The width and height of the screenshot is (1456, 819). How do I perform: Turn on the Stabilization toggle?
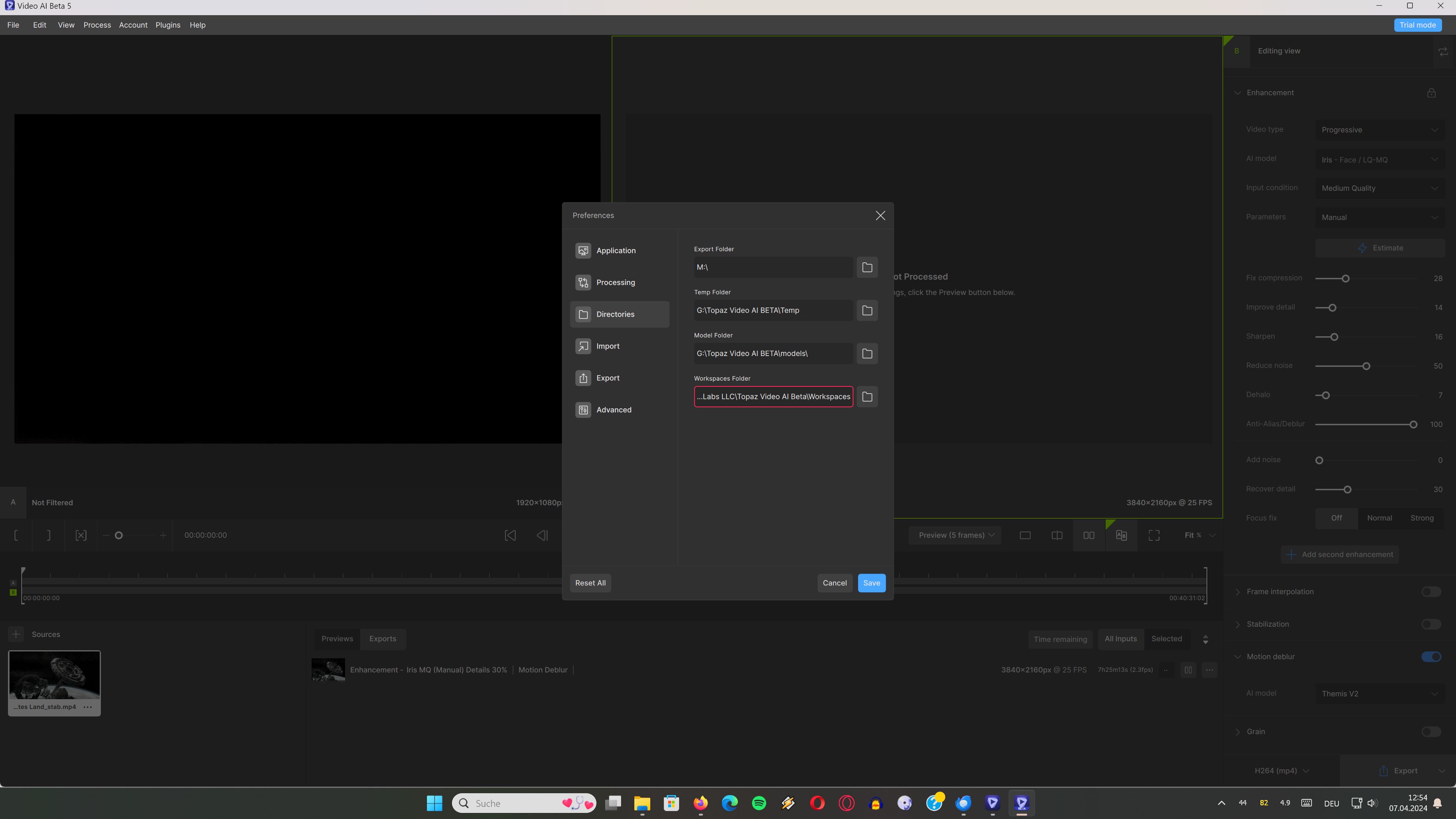pyautogui.click(x=1431, y=624)
